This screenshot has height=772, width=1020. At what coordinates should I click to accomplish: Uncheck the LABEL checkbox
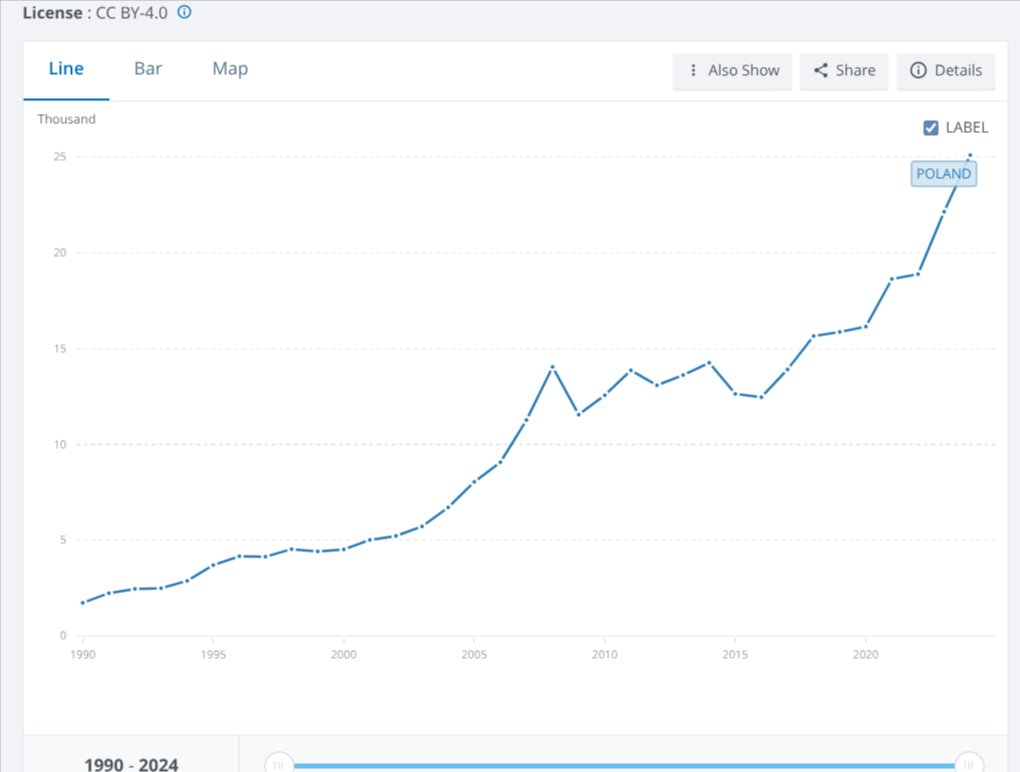[931, 127]
